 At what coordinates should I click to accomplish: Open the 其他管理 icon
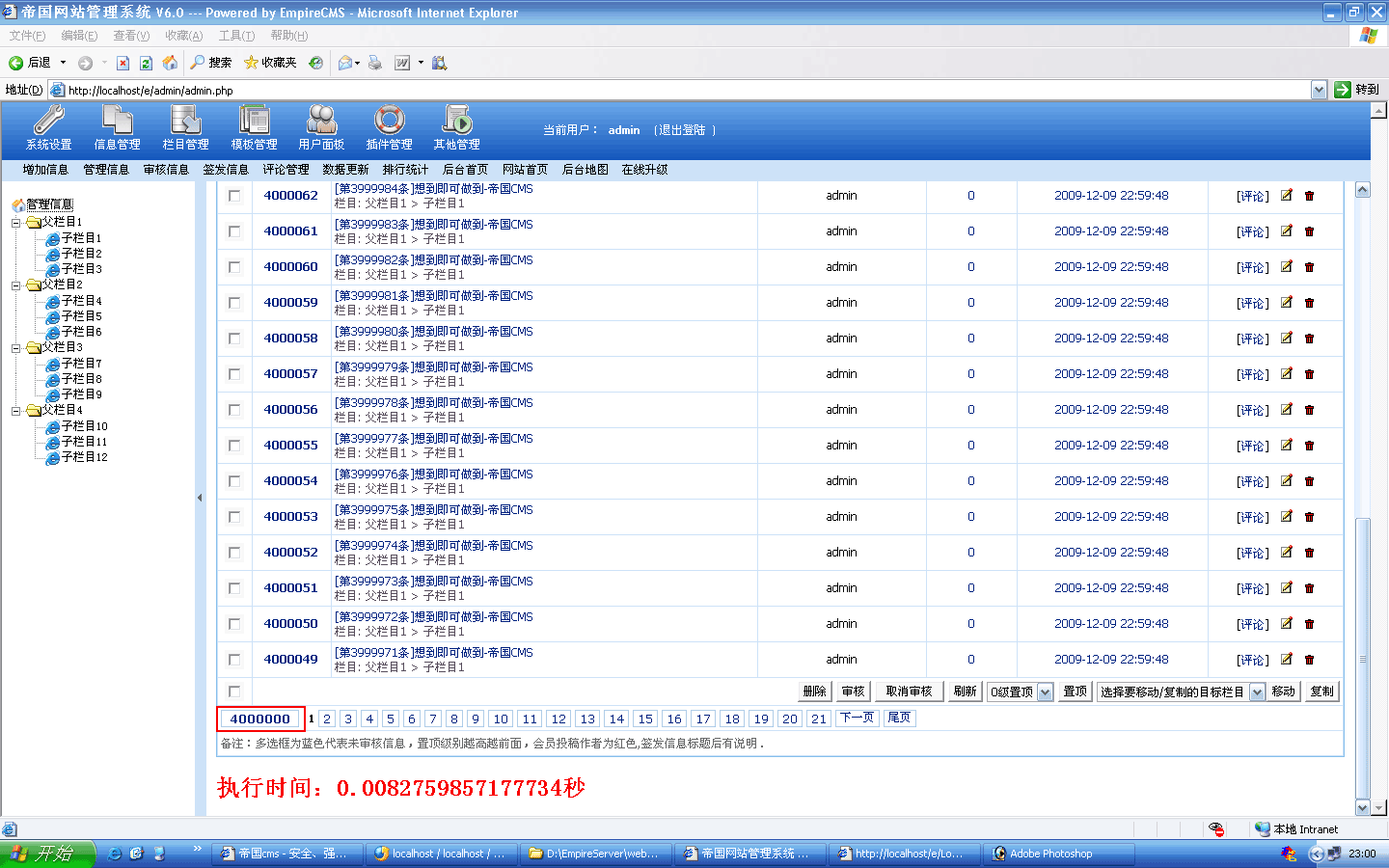456,121
